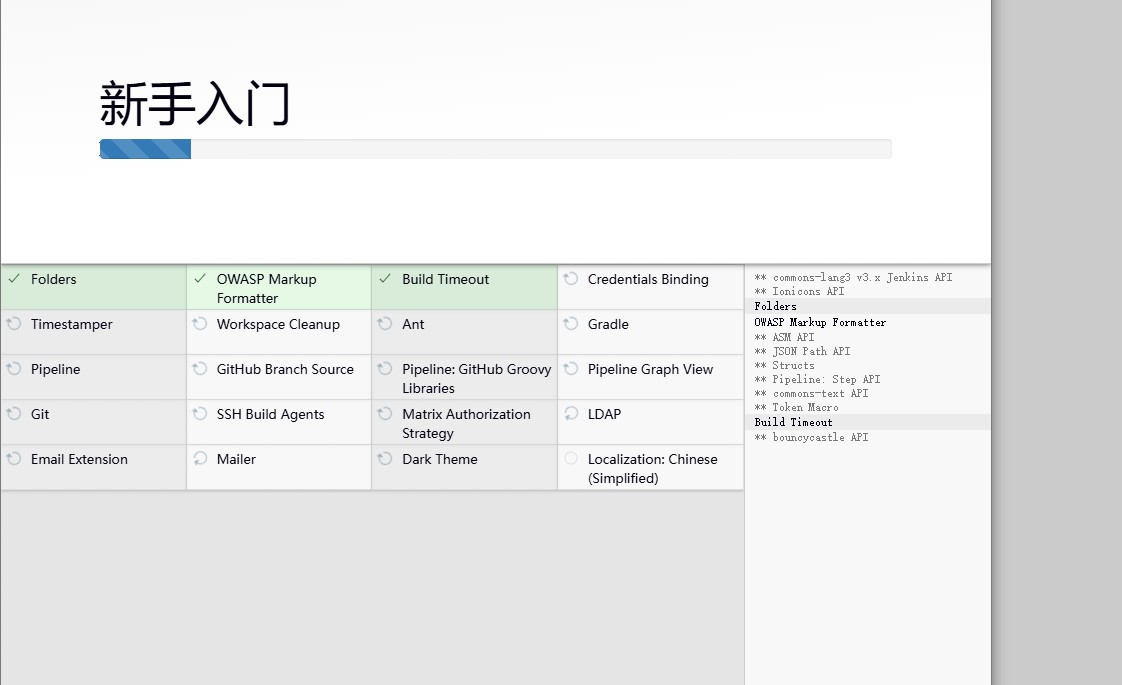Click the bouncycastle API log line
The image size is (1122, 685).
tap(811, 437)
